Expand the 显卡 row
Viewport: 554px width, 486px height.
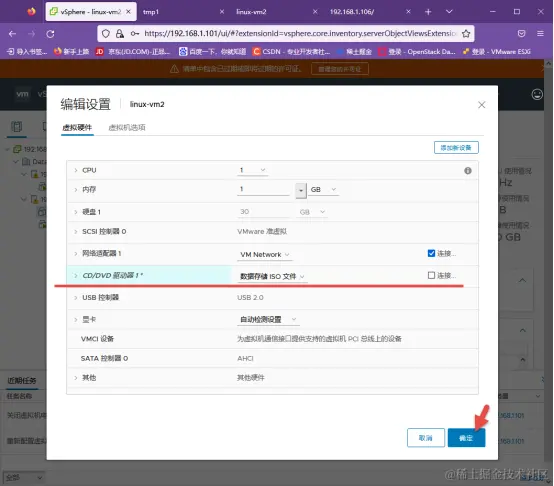(x=76, y=320)
